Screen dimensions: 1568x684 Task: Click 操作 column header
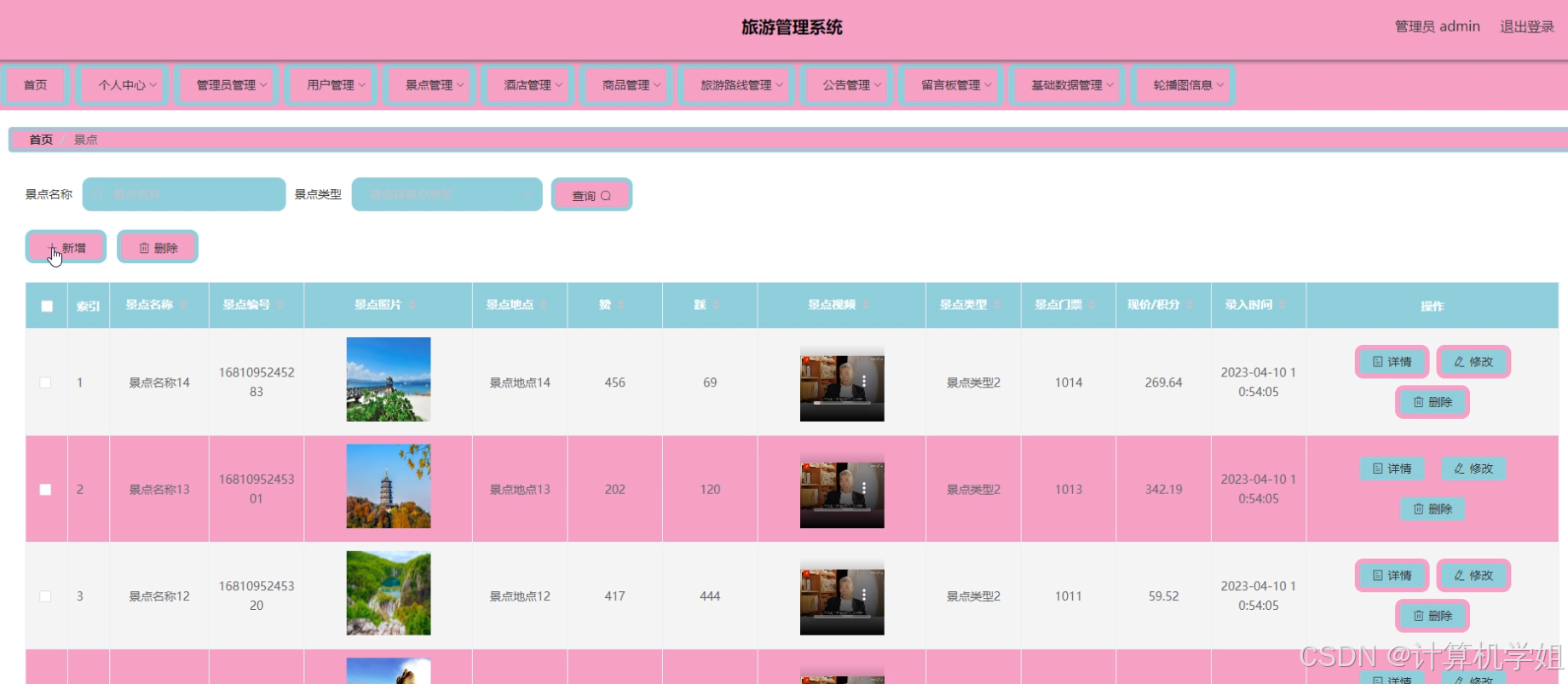tap(1432, 306)
